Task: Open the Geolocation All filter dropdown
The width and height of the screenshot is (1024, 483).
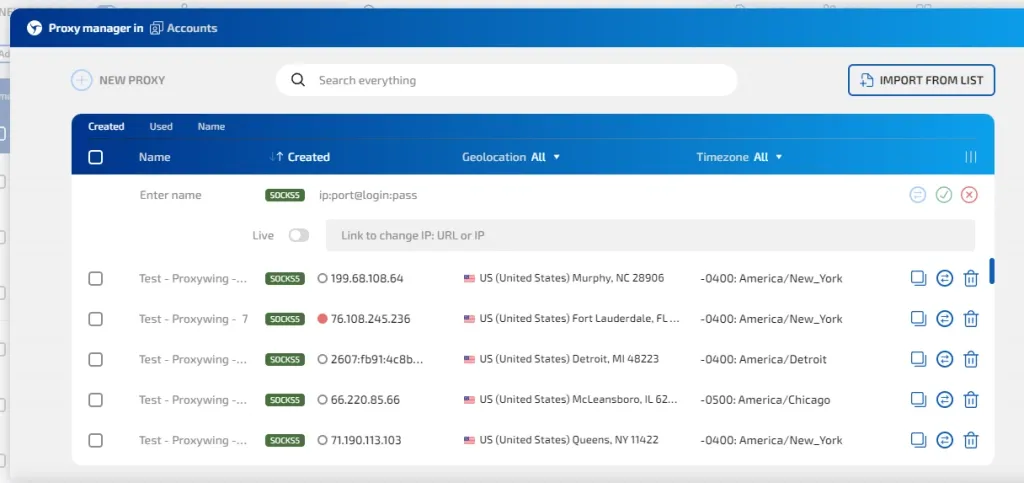Action: click(x=511, y=157)
